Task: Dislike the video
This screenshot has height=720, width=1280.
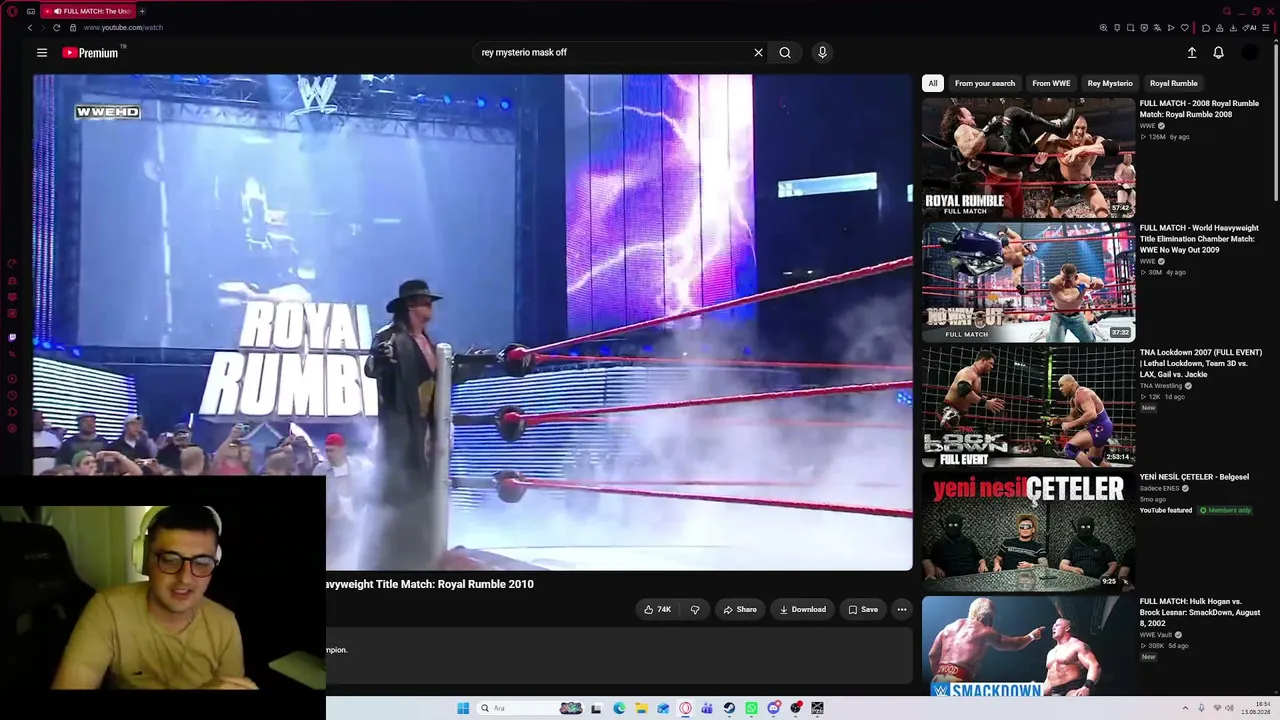Action: click(695, 609)
